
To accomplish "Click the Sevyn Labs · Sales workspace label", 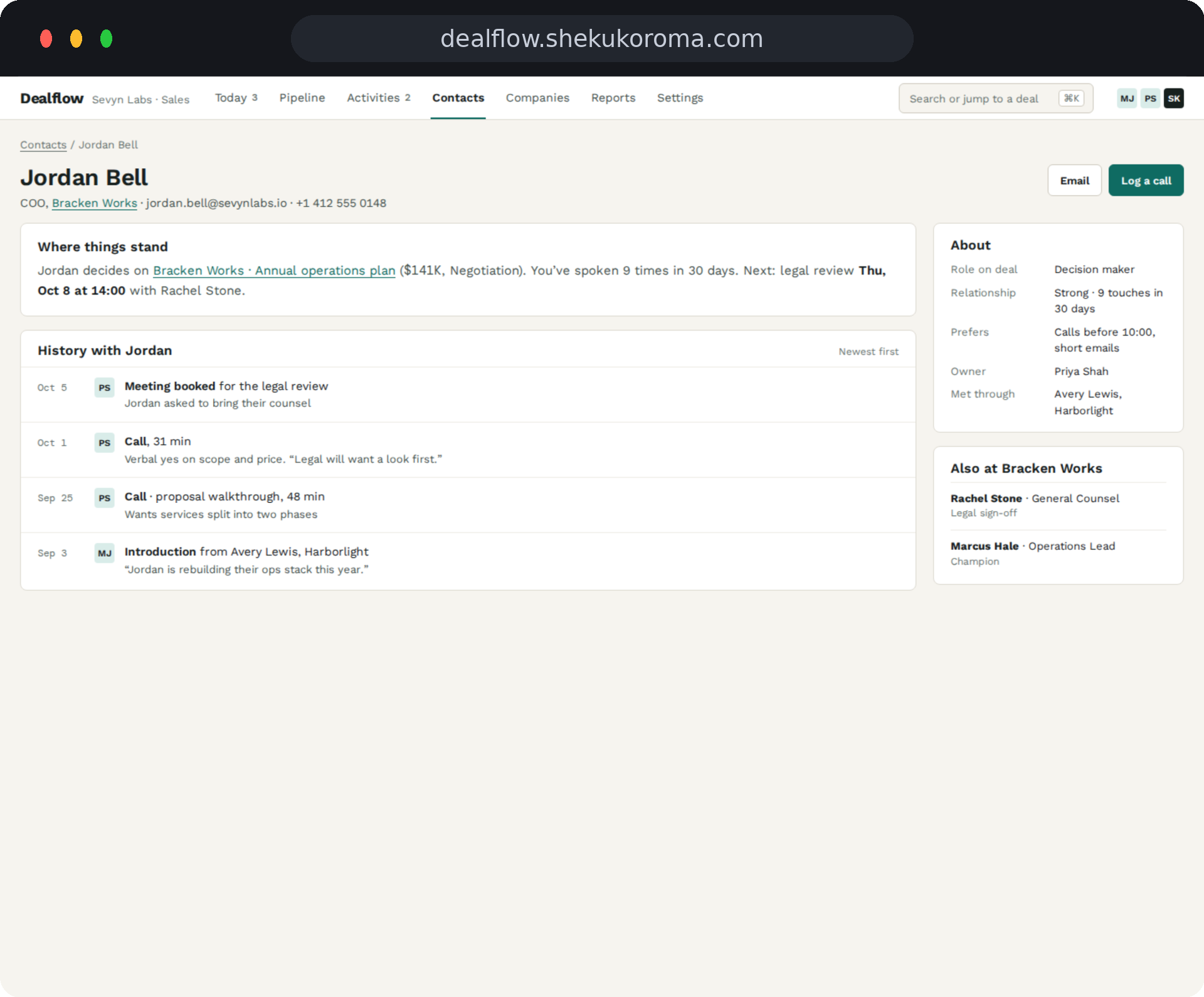I will point(140,100).
